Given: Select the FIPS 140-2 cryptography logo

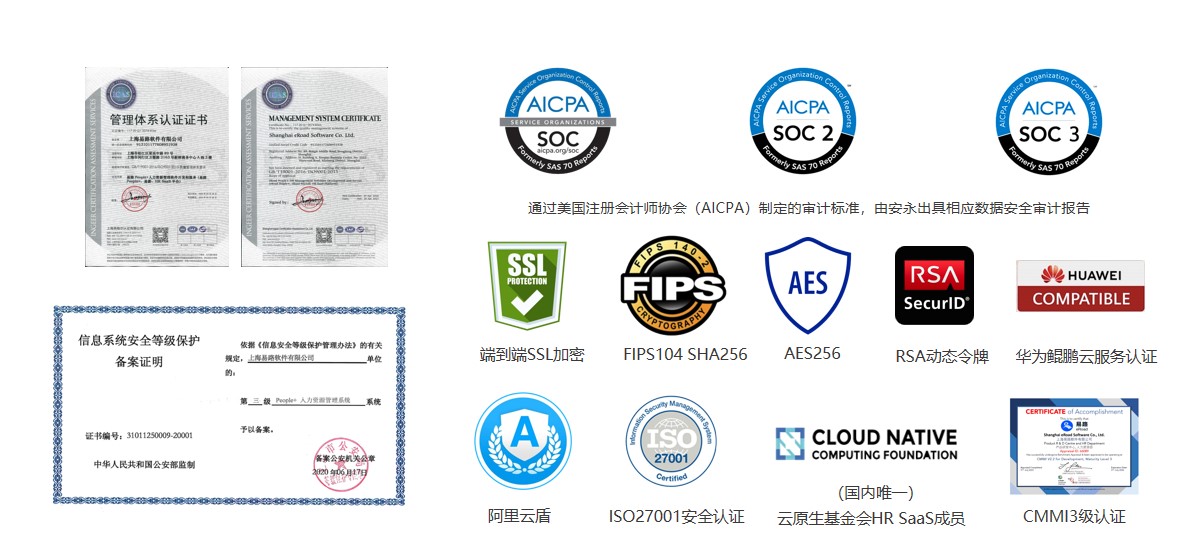Looking at the screenshot, I should point(673,286).
